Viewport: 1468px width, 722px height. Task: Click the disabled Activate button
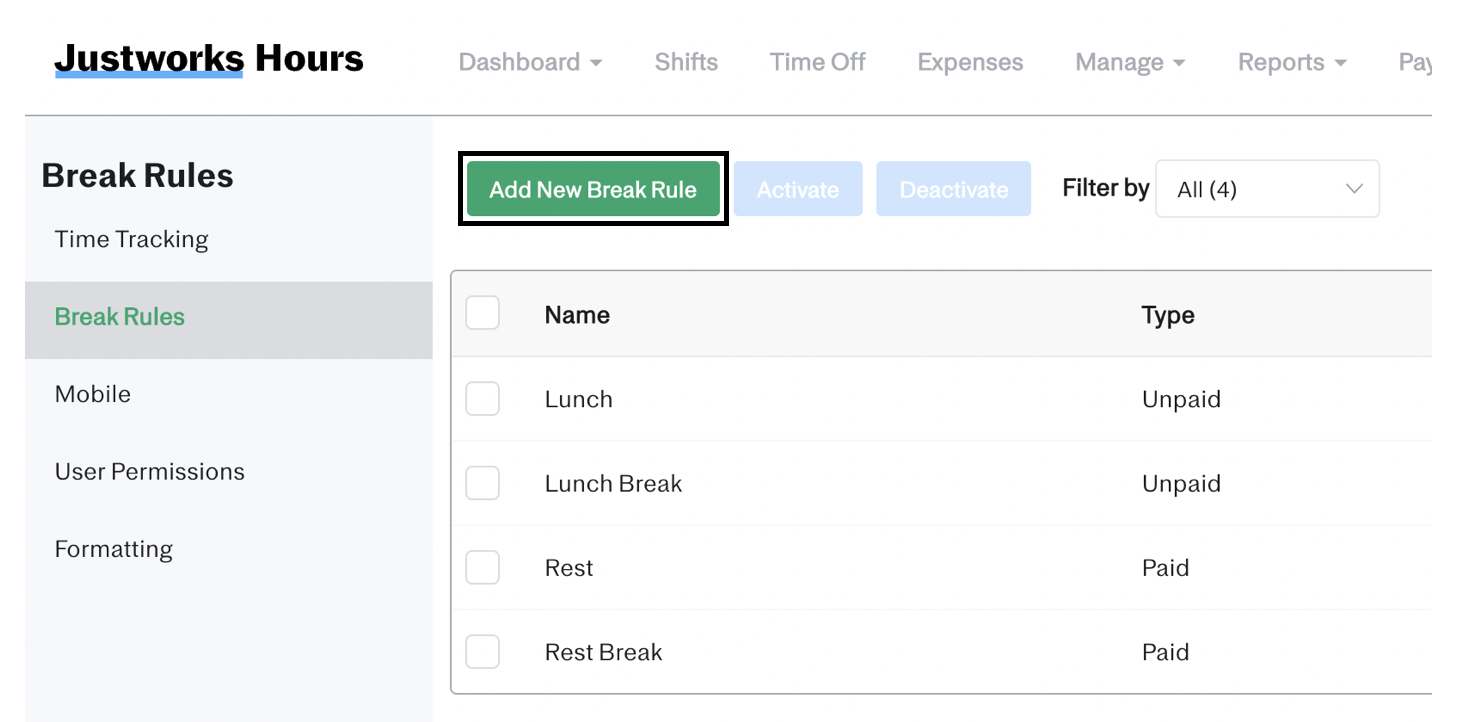tap(797, 188)
